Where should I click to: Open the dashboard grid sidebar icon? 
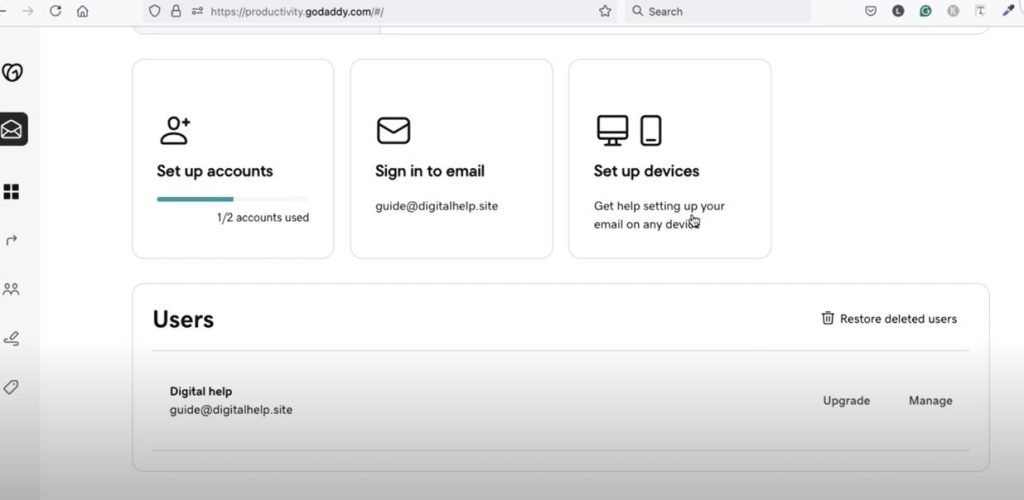tap(11, 192)
